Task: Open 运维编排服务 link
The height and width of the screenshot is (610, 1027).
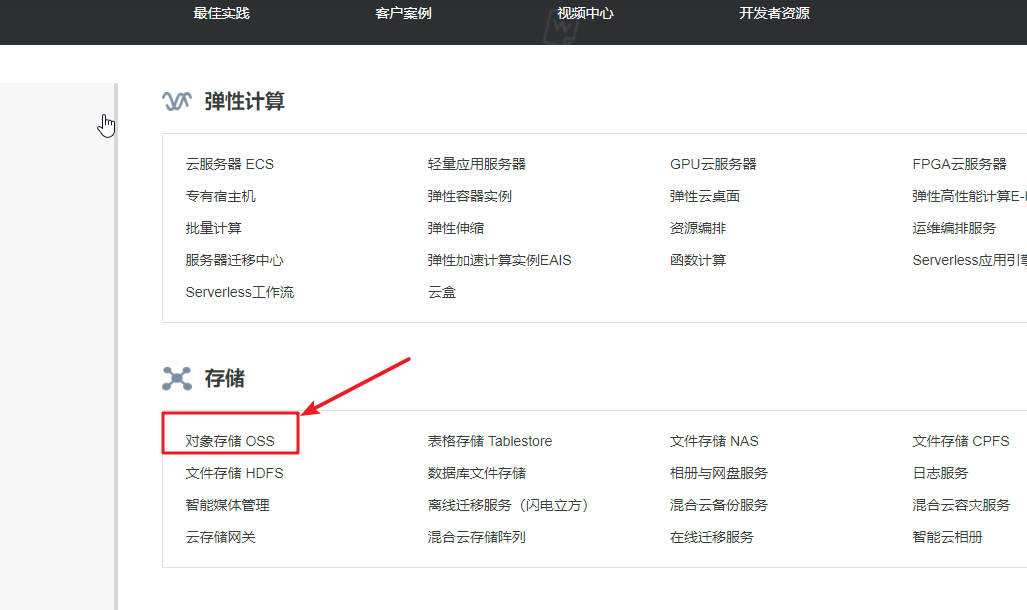Action: (954, 229)
